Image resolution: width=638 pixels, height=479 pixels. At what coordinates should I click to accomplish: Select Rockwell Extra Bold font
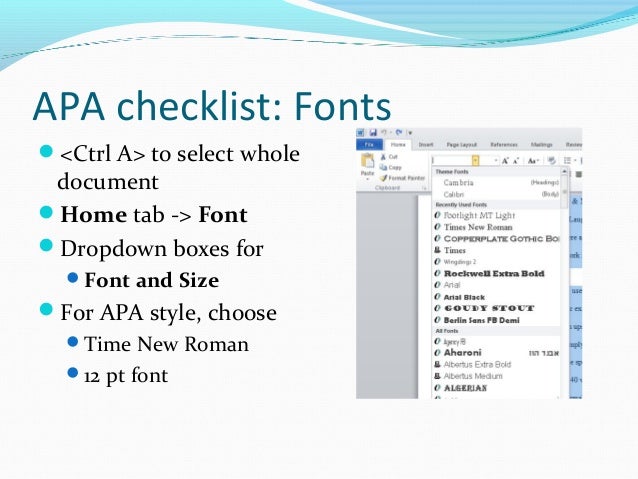[496, 273]
